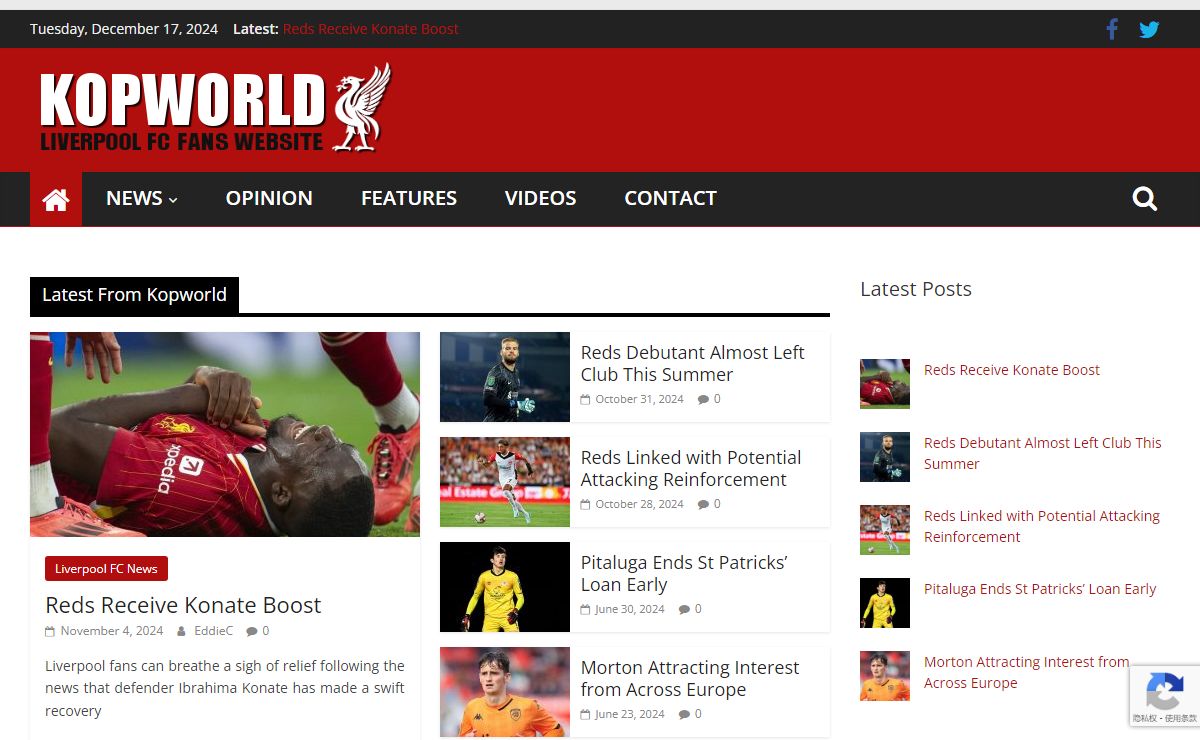Open author link EddieC

[x=213, y=631]
